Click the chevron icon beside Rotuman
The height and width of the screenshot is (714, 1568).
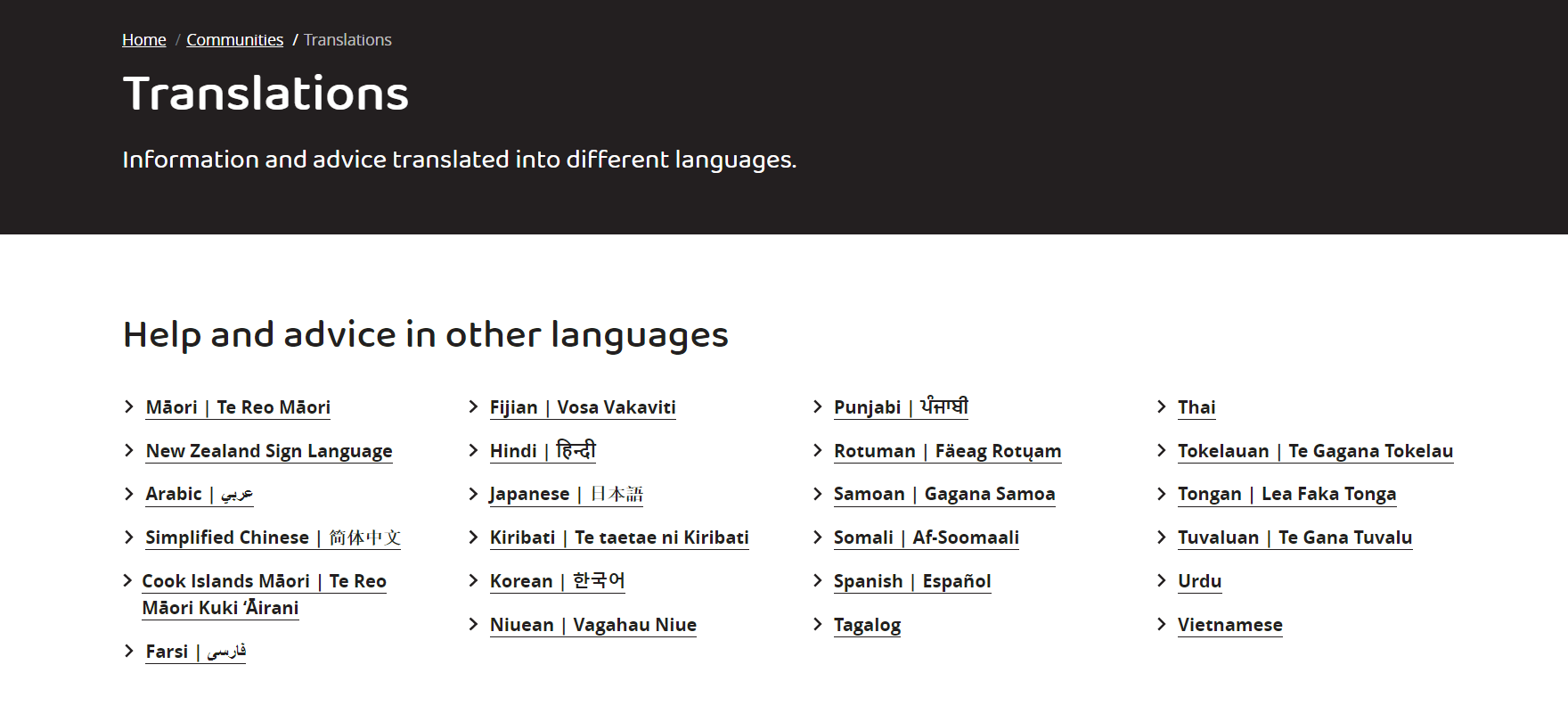(818, 450)
